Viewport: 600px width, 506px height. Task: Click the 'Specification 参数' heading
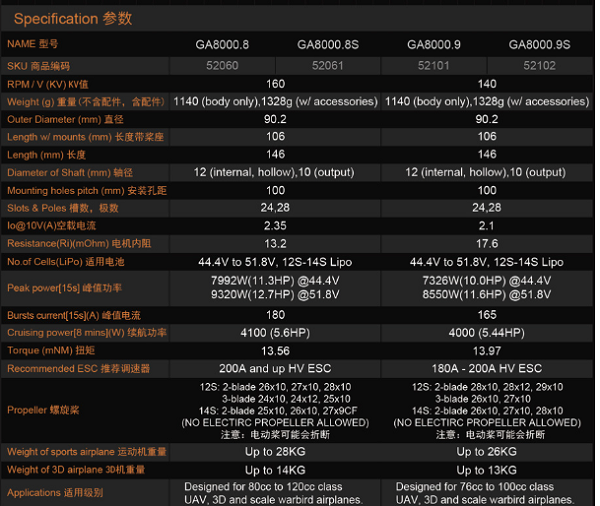tap(73, 18)
